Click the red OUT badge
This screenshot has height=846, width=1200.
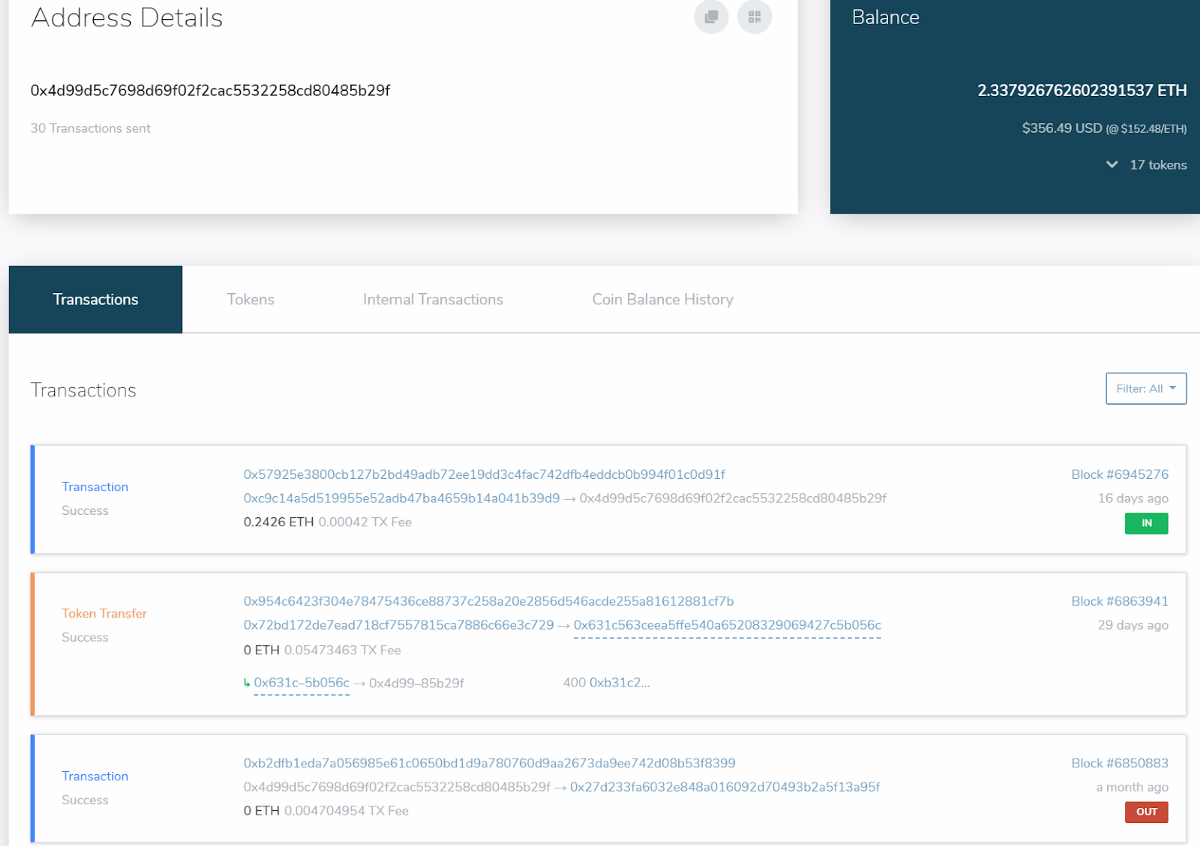1147,812
